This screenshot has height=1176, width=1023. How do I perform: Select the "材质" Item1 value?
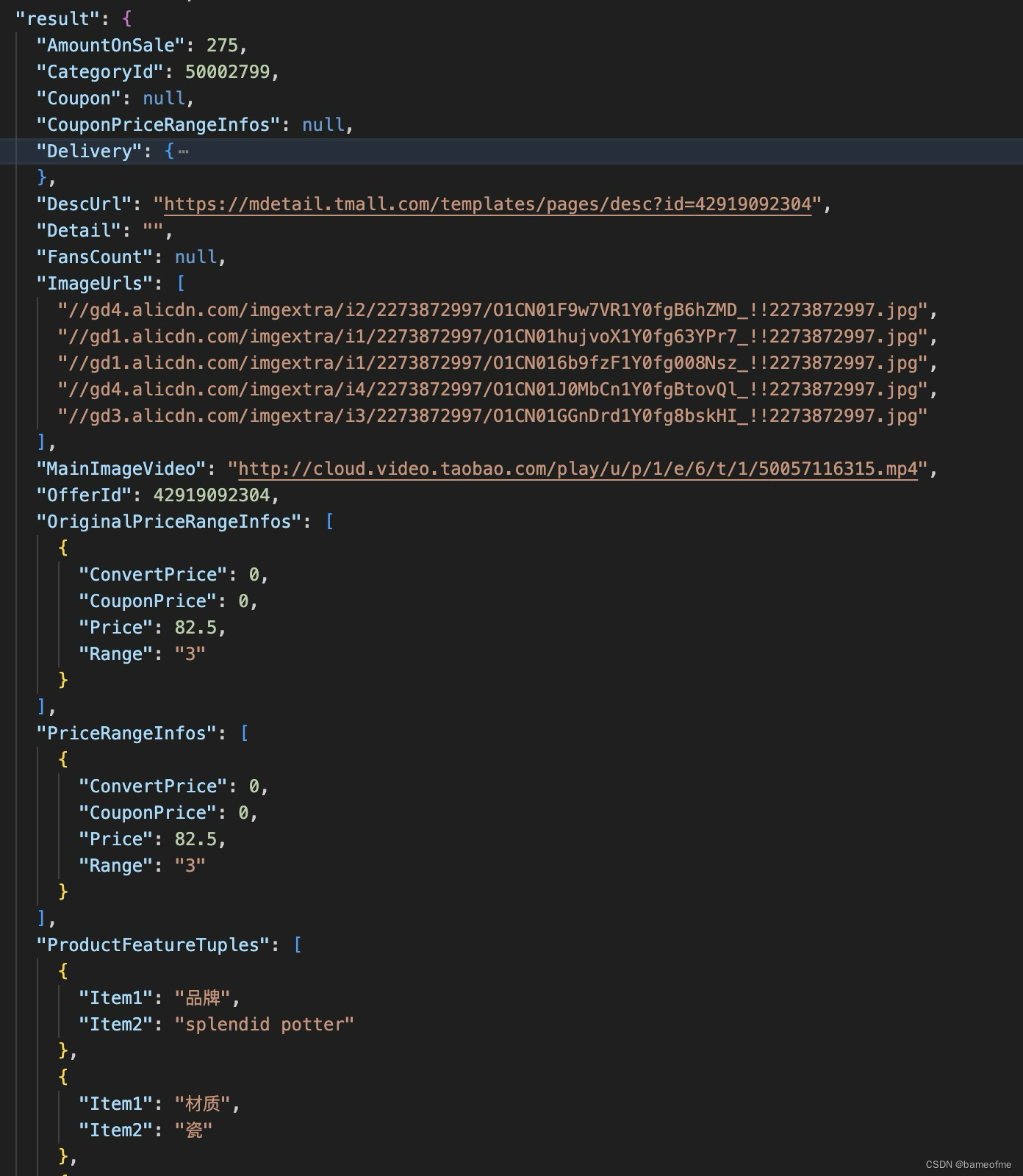pyautogui.click(x=202, y=1104)
